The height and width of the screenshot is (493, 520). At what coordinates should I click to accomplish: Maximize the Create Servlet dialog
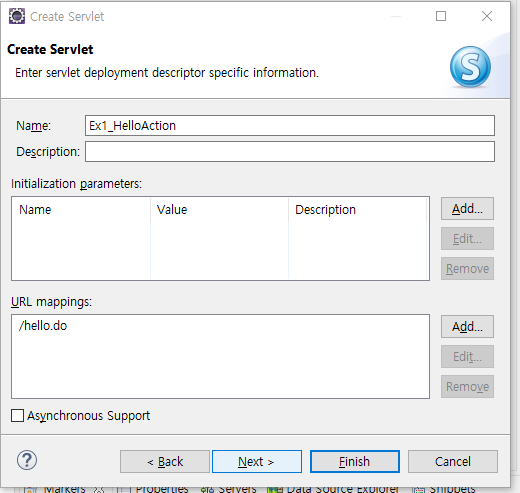click(441, 16)
